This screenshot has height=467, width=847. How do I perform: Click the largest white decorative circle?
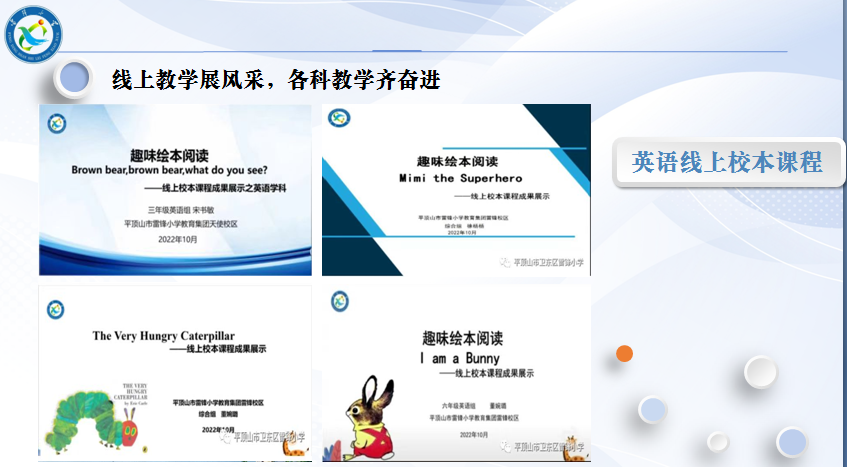tap(760, 372)
